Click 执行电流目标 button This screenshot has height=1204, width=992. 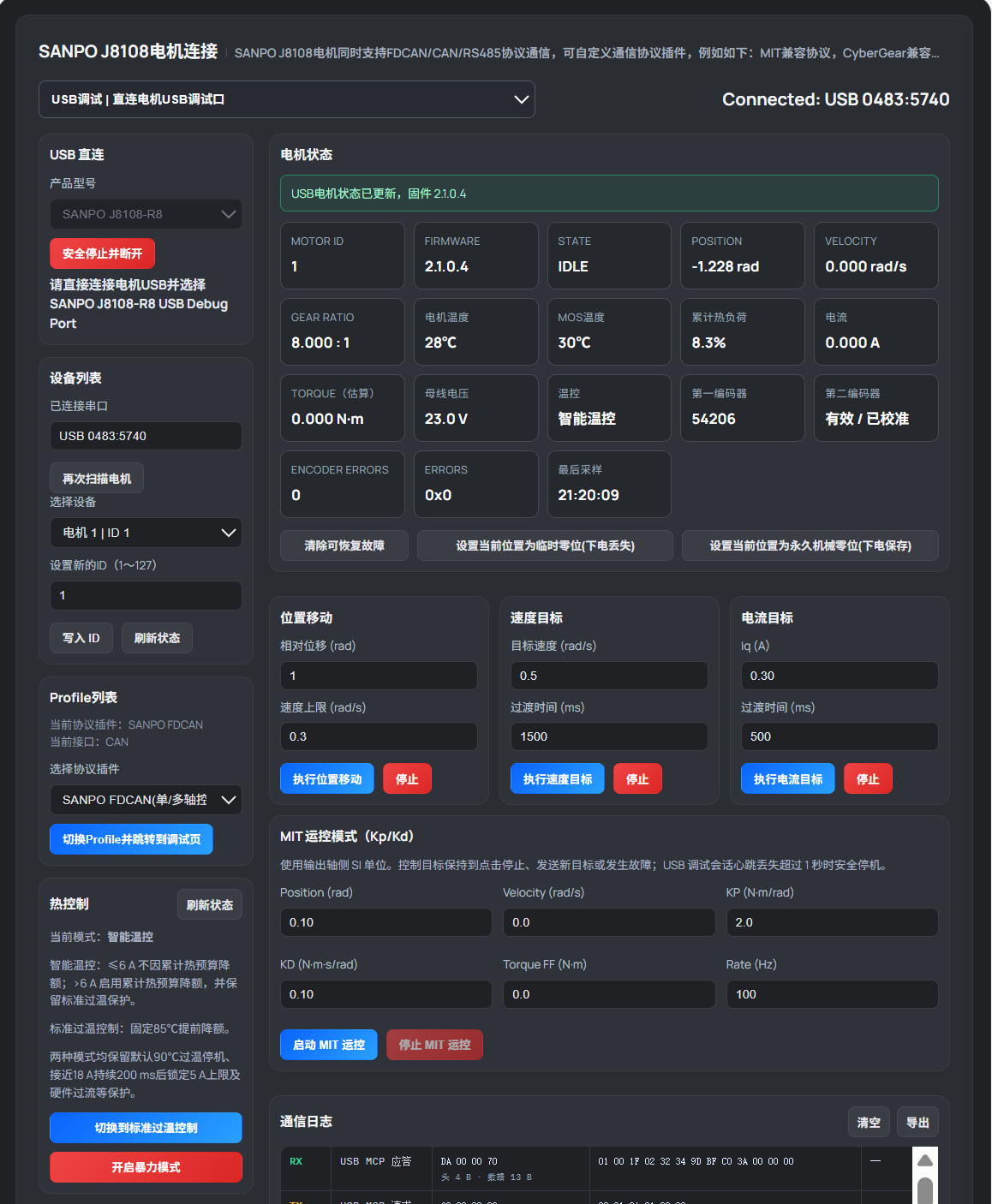[788, 778]
